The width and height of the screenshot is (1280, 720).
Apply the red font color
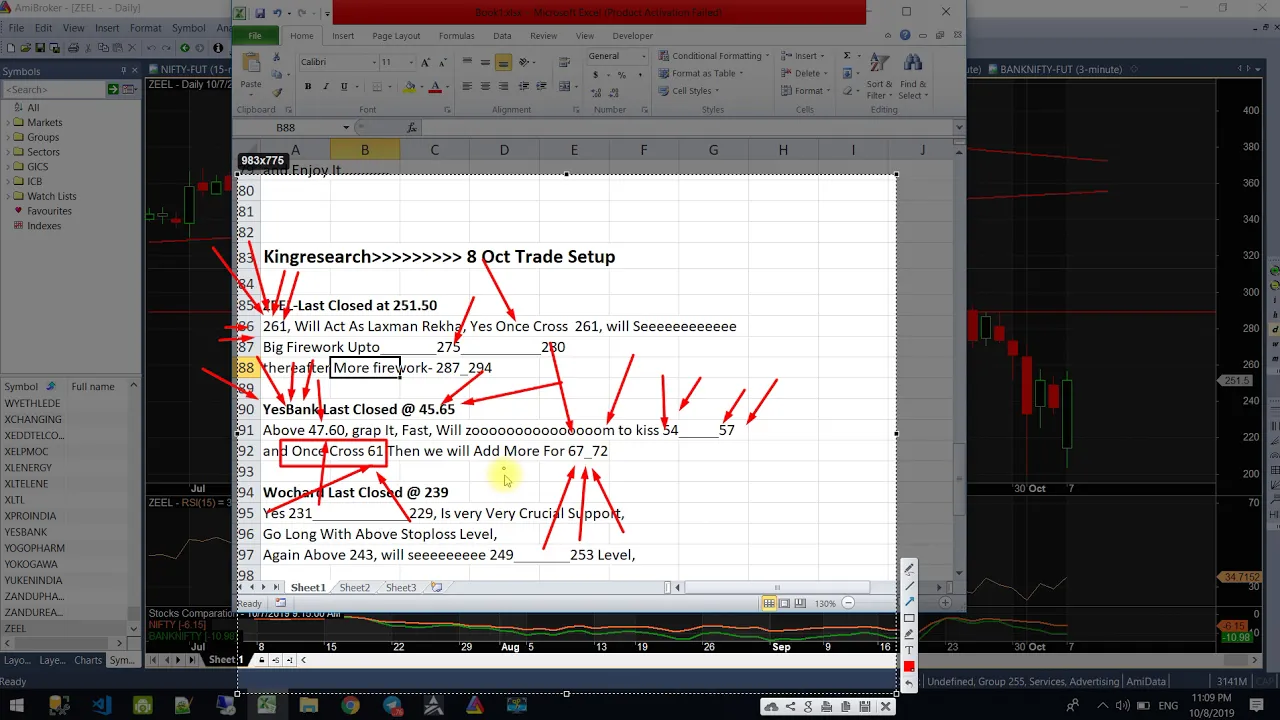pos(435,86)
